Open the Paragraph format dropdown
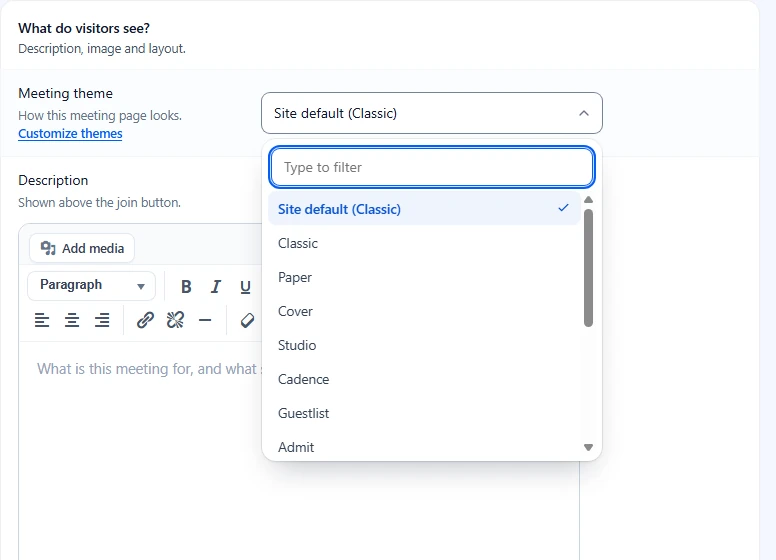The height and width of the screenshot is (560, 776). click(92, 285)
